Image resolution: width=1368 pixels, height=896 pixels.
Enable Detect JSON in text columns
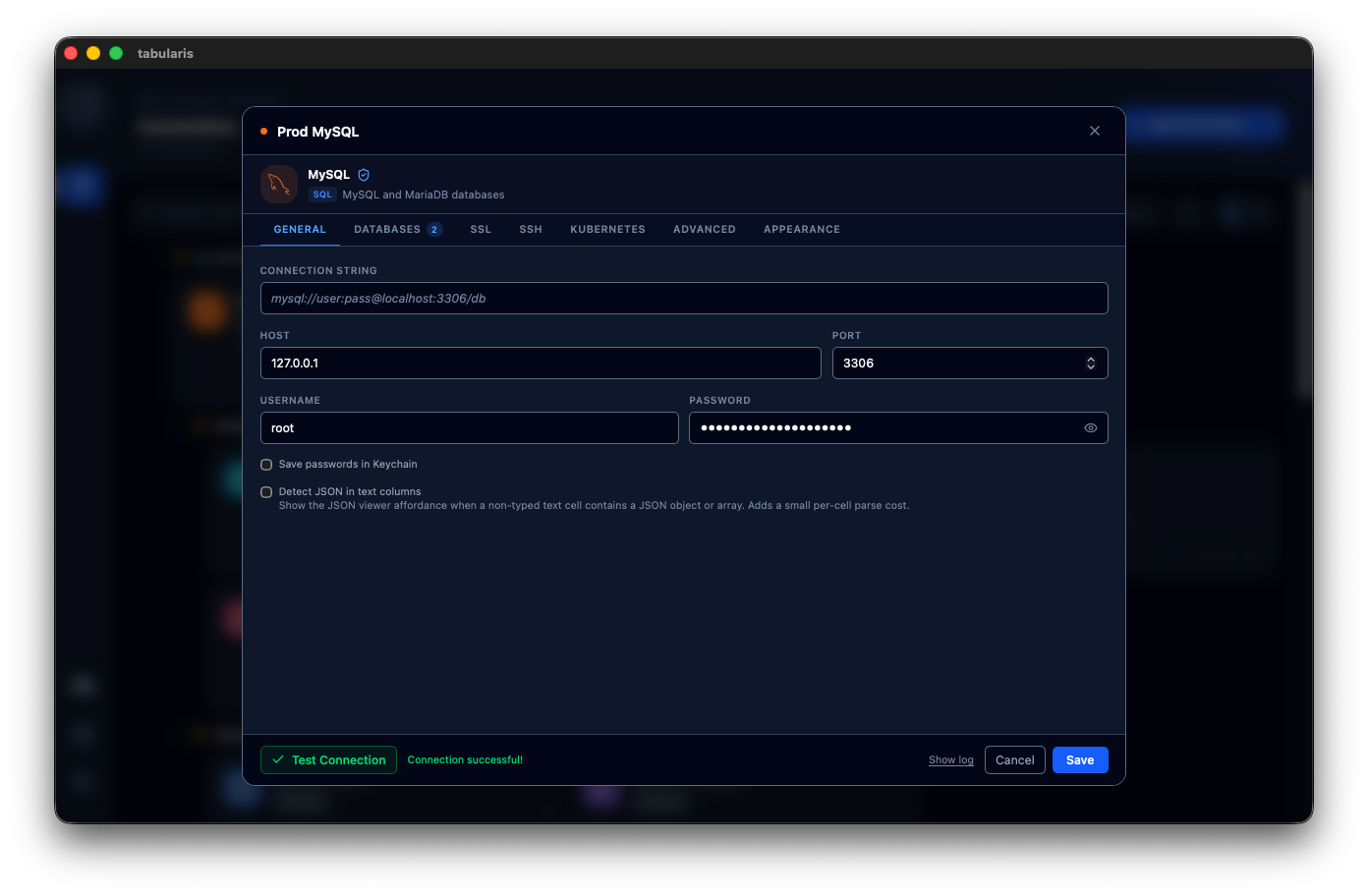click(x=266, y=492)
